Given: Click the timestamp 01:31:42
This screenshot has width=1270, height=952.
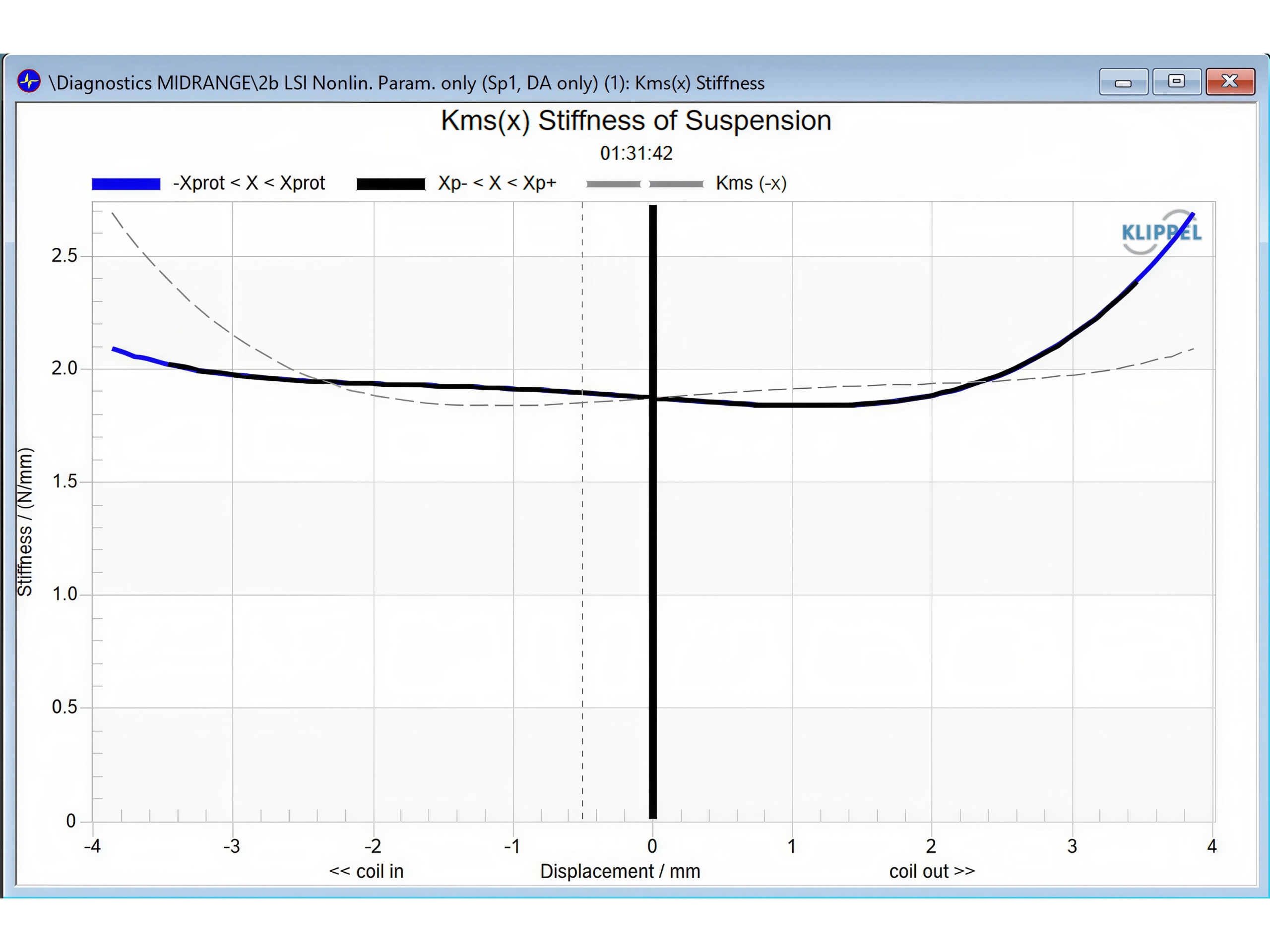Looking at the screenshot, I should [636, 153].
